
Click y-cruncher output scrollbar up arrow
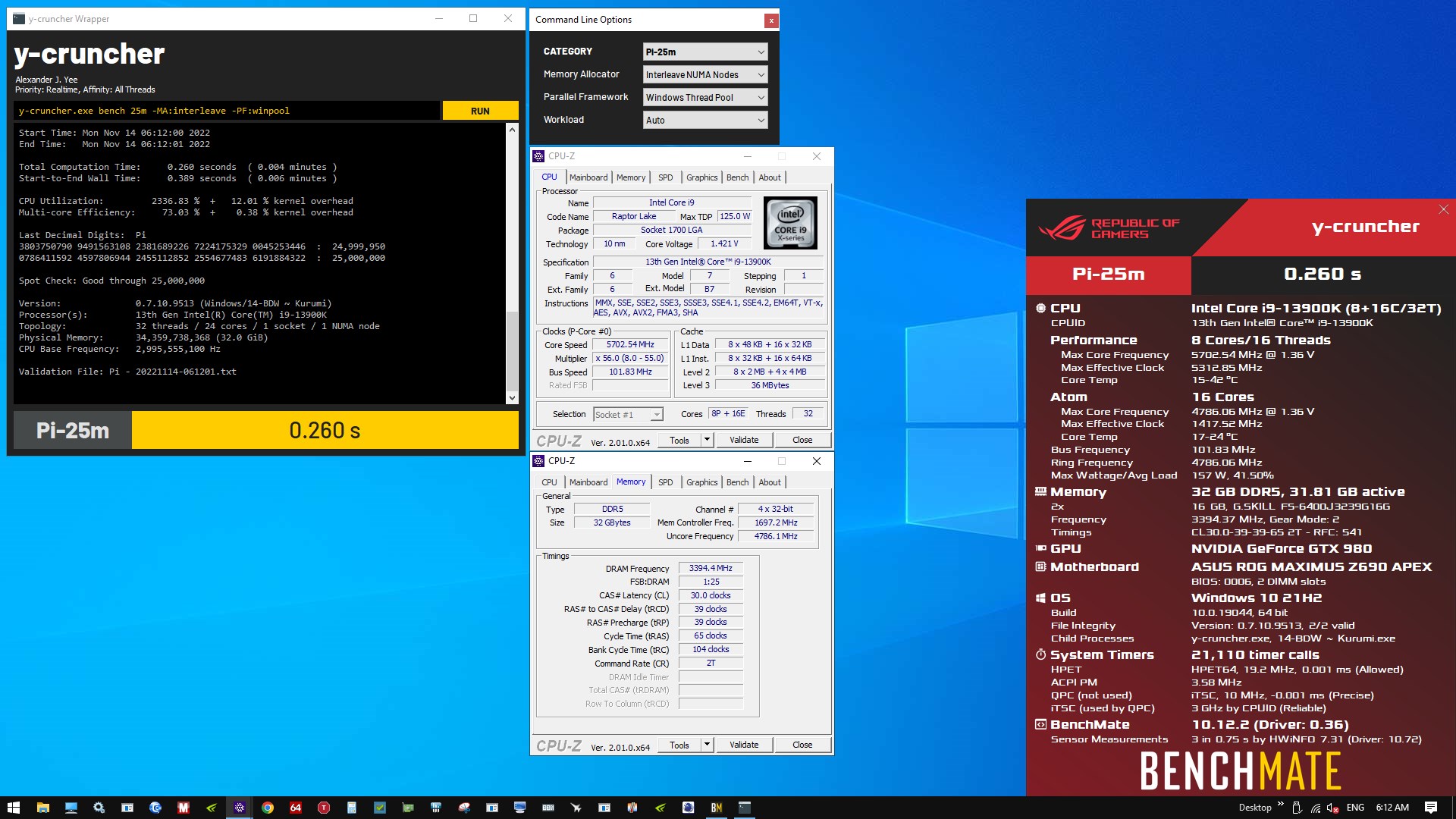(x=512, y=130)
